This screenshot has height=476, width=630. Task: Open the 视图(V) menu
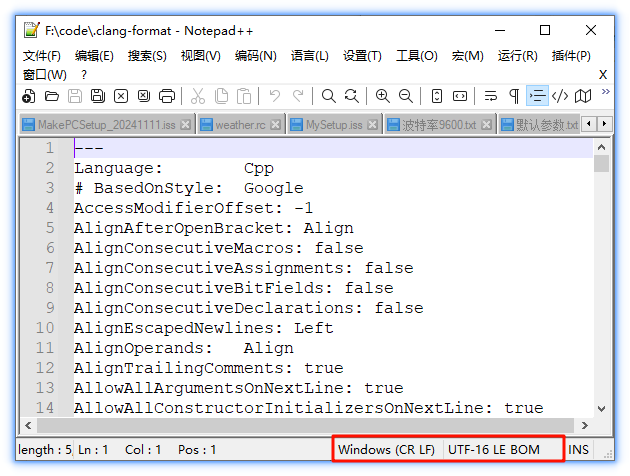(200, 56)
